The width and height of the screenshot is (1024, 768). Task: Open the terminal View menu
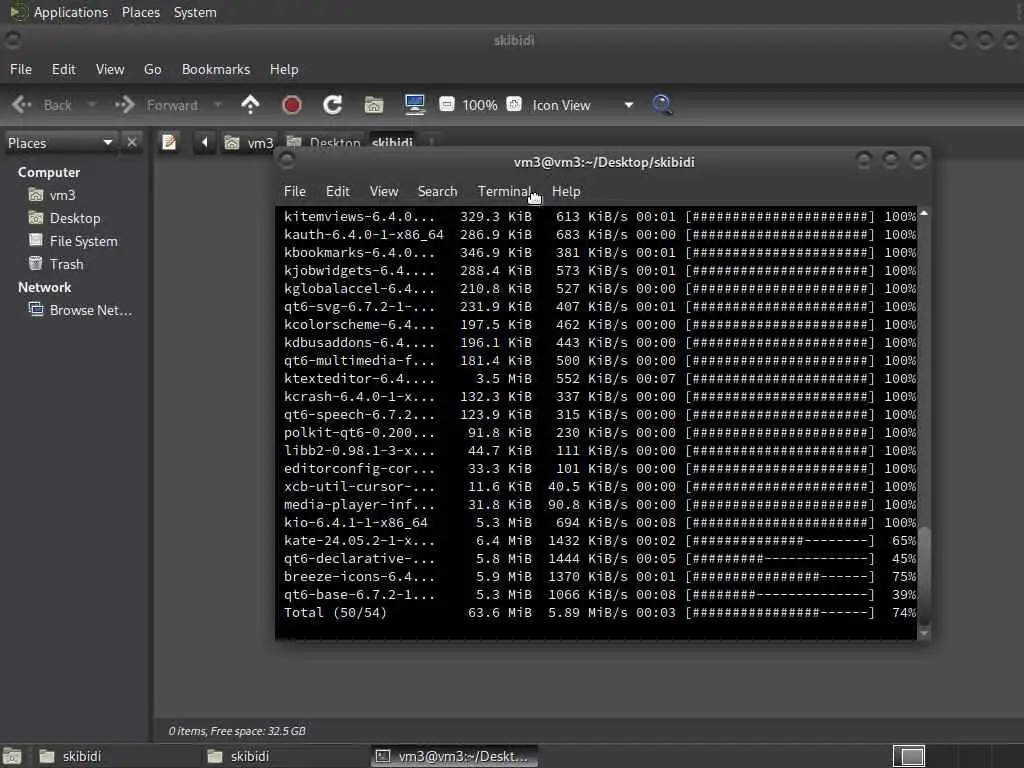point(384,191)
